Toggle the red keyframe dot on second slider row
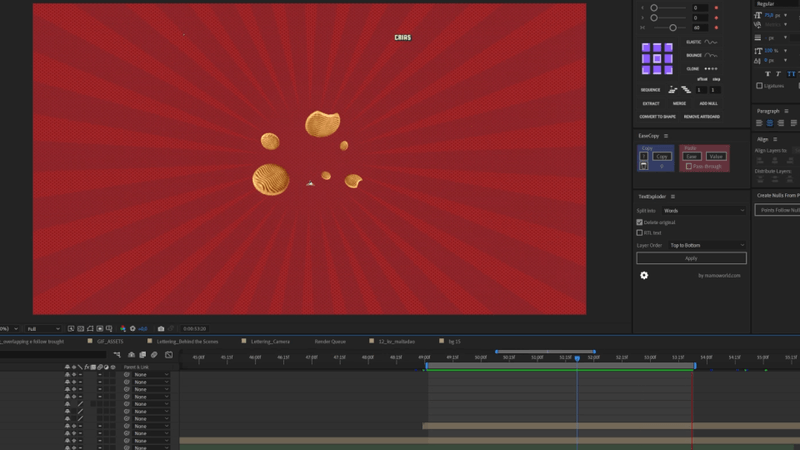The height and width of the screenshot is (450, 800). coord(716,18)
